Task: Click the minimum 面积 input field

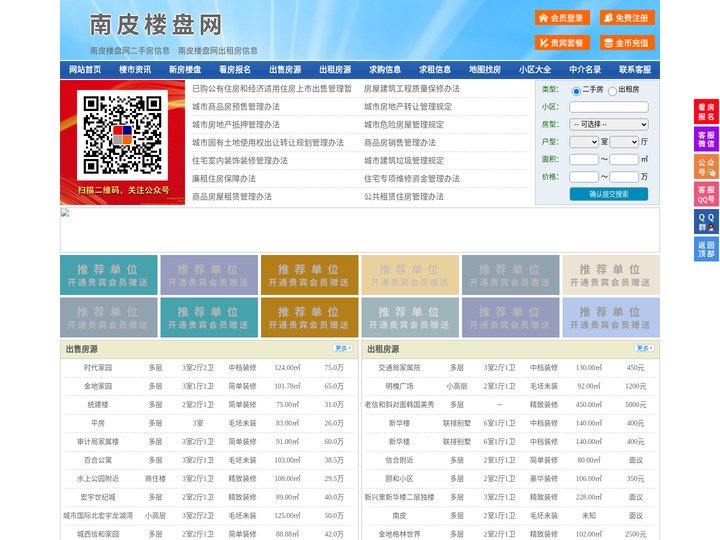Action: pyautogui.click(x=584, y=159)
